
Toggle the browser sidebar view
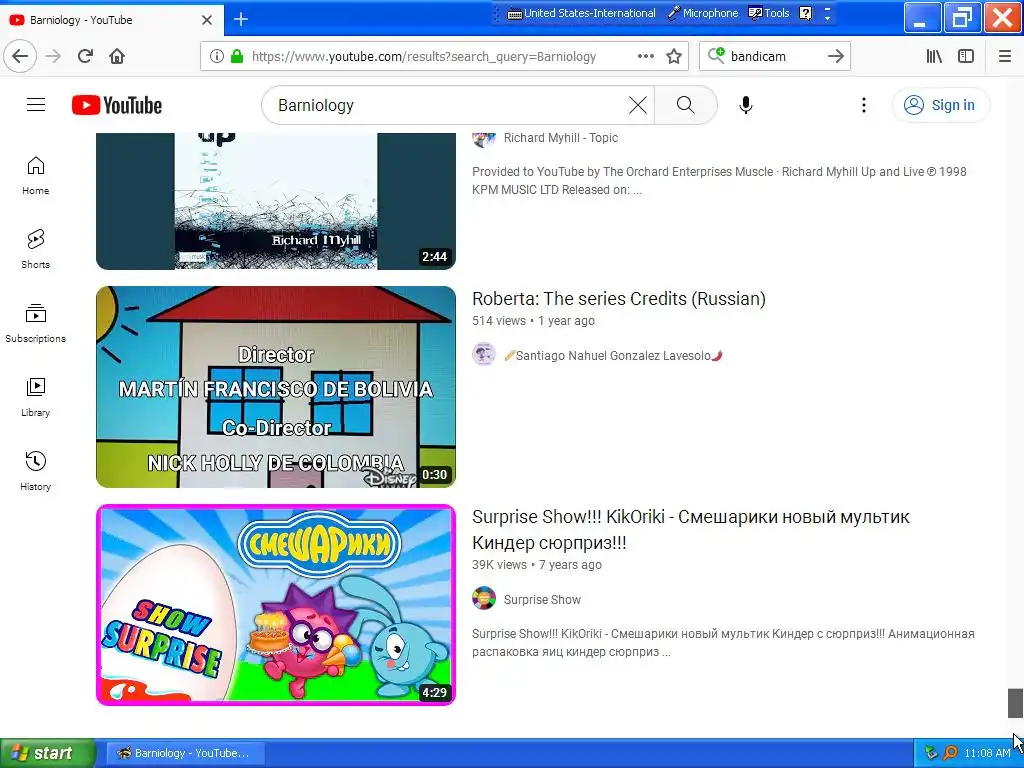coord(966,56)
